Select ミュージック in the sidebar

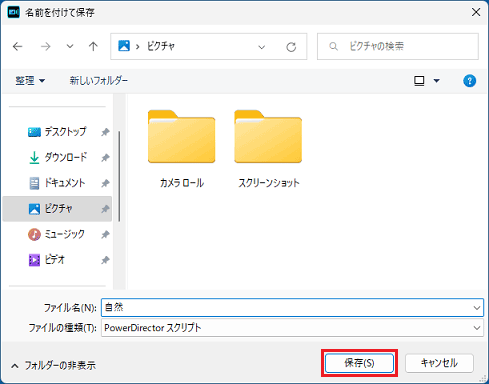[x=57, y=234]
